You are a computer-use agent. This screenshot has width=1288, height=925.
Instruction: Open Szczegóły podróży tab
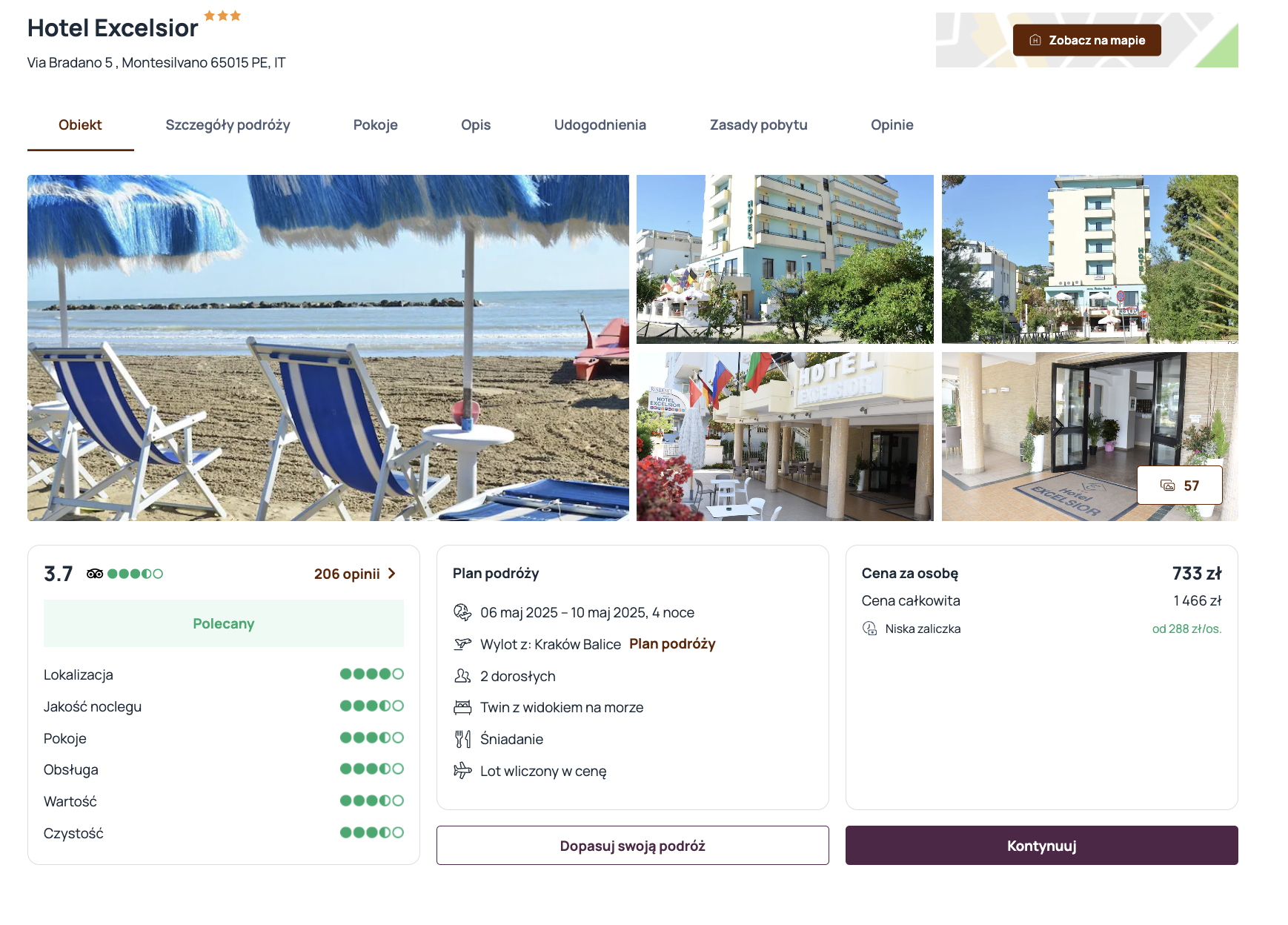228,125
